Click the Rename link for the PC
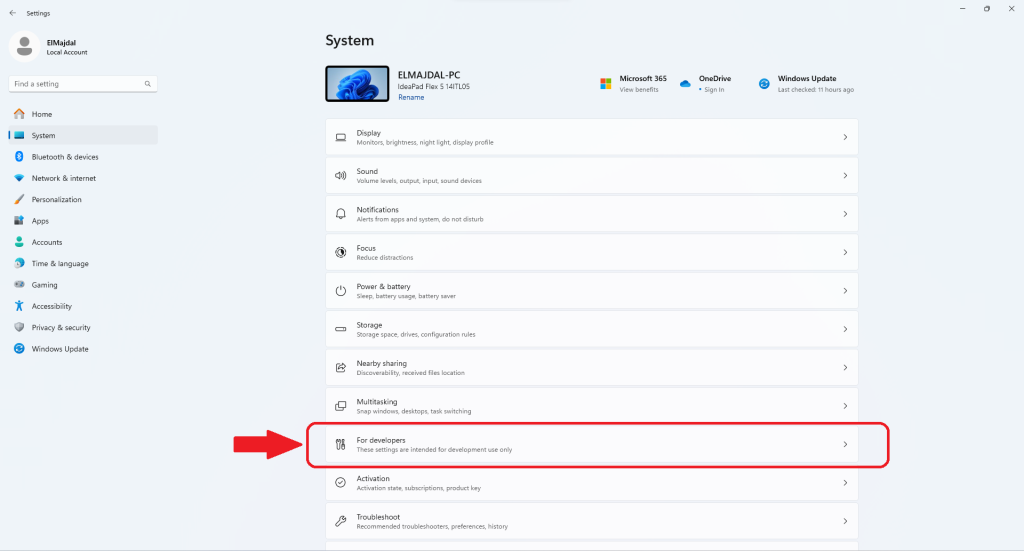The width and height of the screenshot is (1024, 551). tap(411, 97)
